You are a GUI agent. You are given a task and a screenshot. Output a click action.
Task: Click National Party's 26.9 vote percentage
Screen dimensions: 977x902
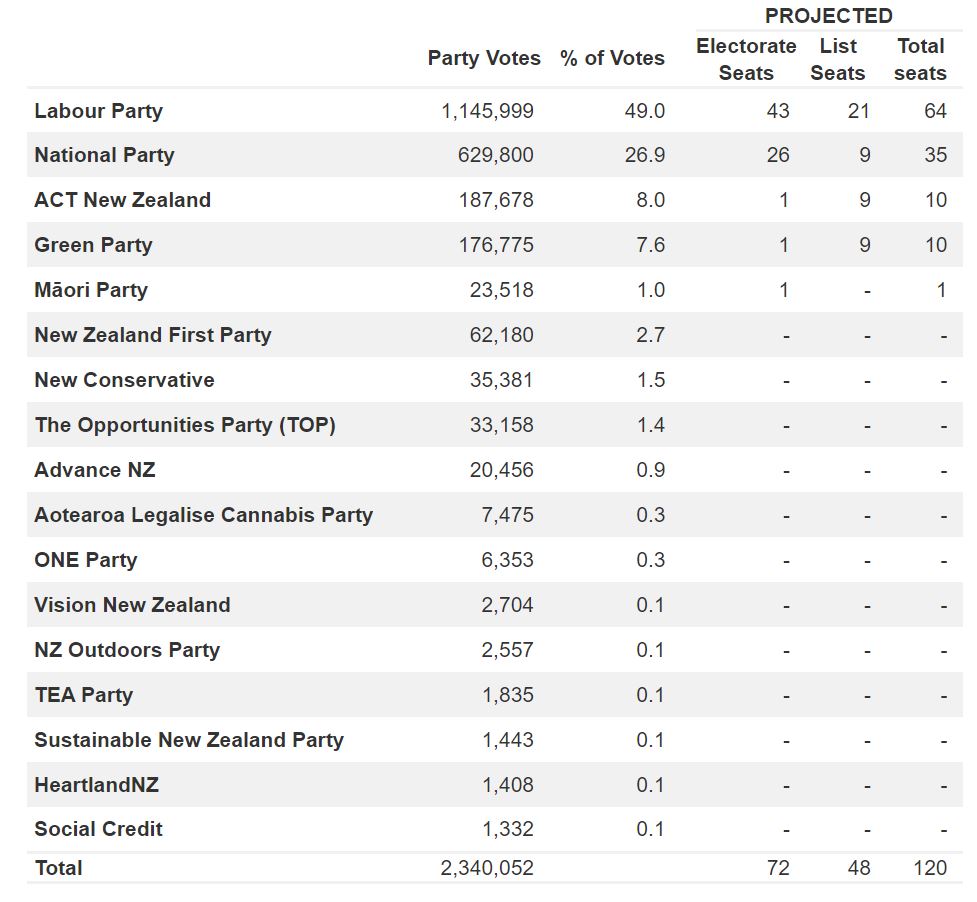tap(645, 155)
